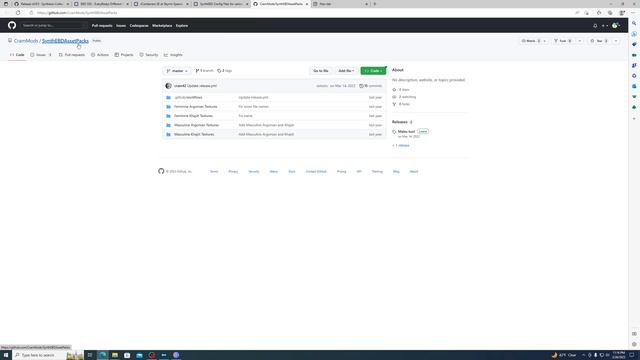Open the notifications bell

coord(595,26)
